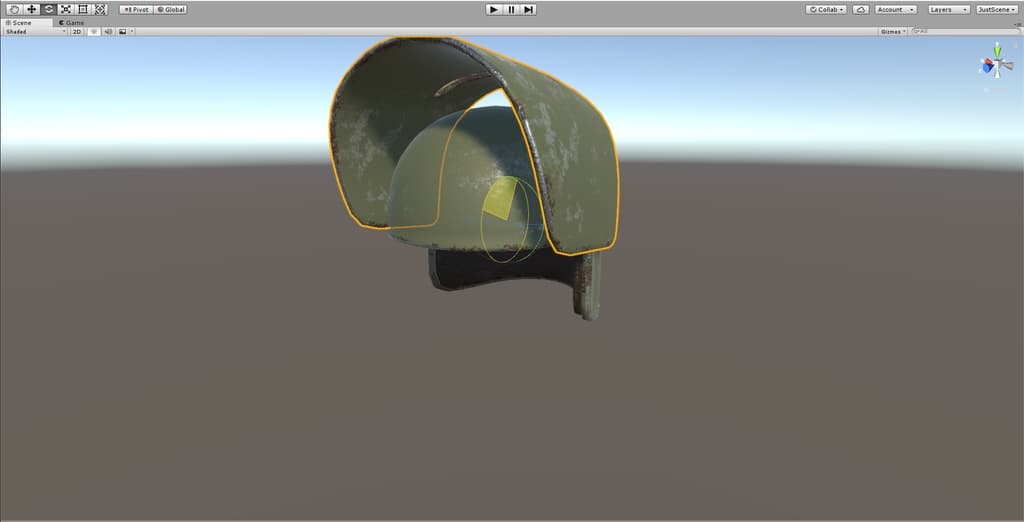1024x522 pixels.
Task: Open the Scene view pane options menu
Action: (1019, 24)
